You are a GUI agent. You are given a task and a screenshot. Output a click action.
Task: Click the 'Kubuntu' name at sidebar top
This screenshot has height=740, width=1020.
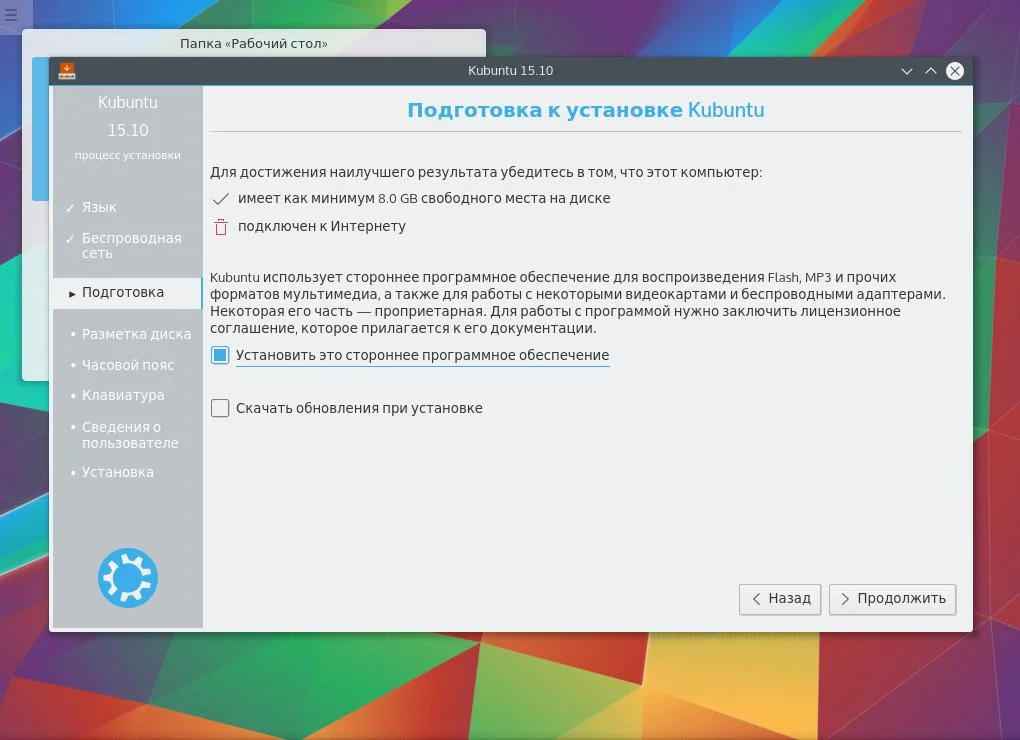(128, 103)
